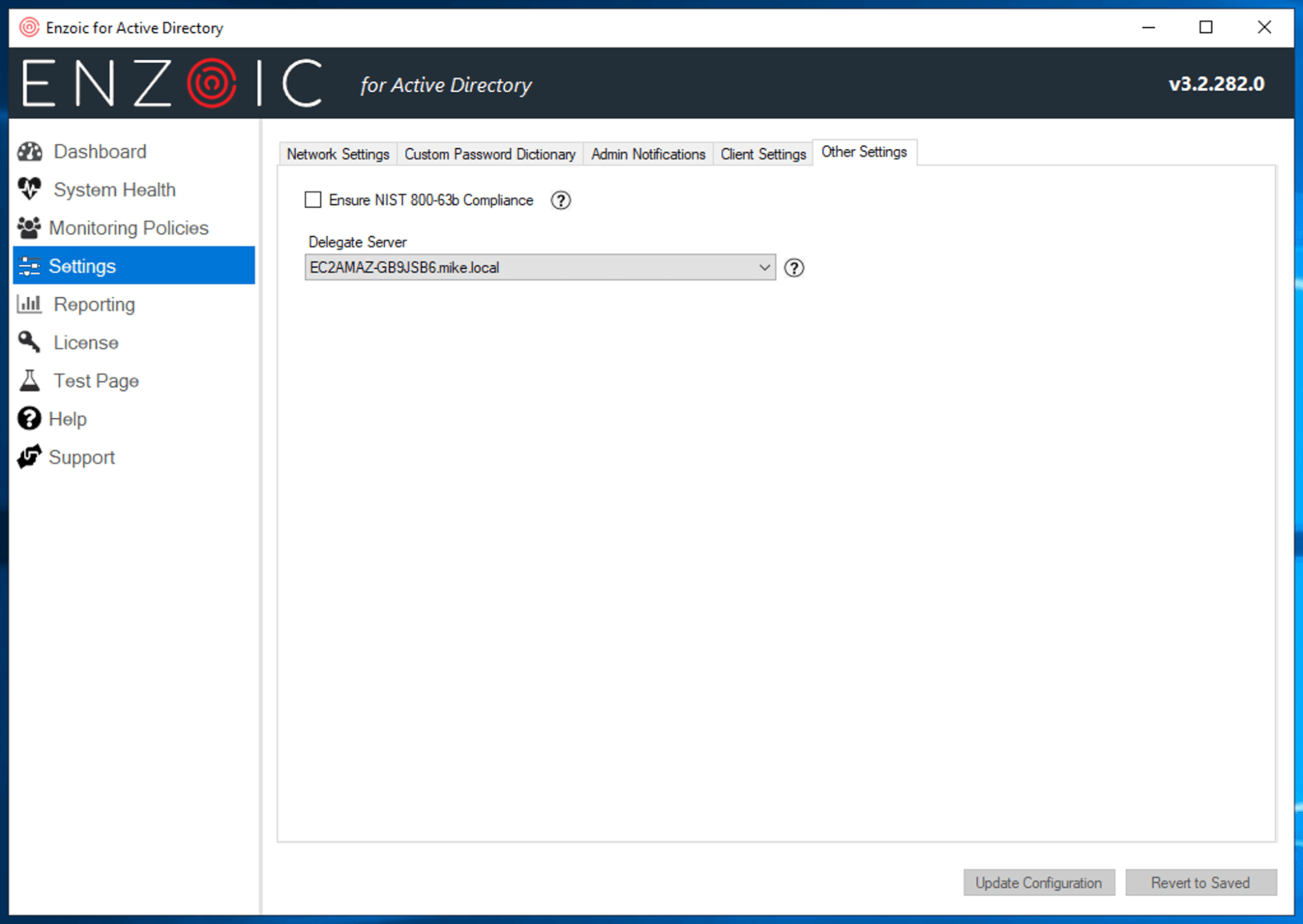Screen dimensions: 1303x924
Task: Click the Help question mark icon
Action: (x=29, y=419)
